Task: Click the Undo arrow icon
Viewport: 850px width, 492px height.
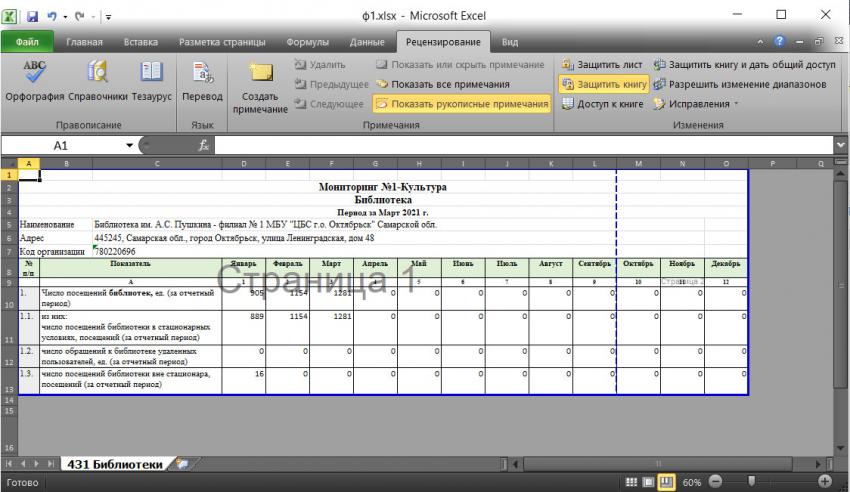Action: [x=52, y=16]
